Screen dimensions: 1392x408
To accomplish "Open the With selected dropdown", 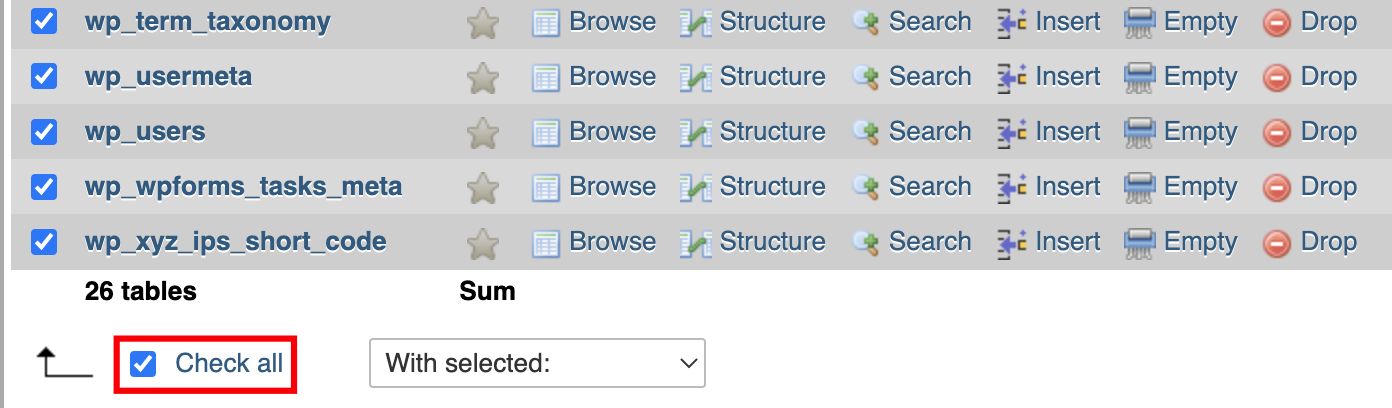I will coord(537,363).
